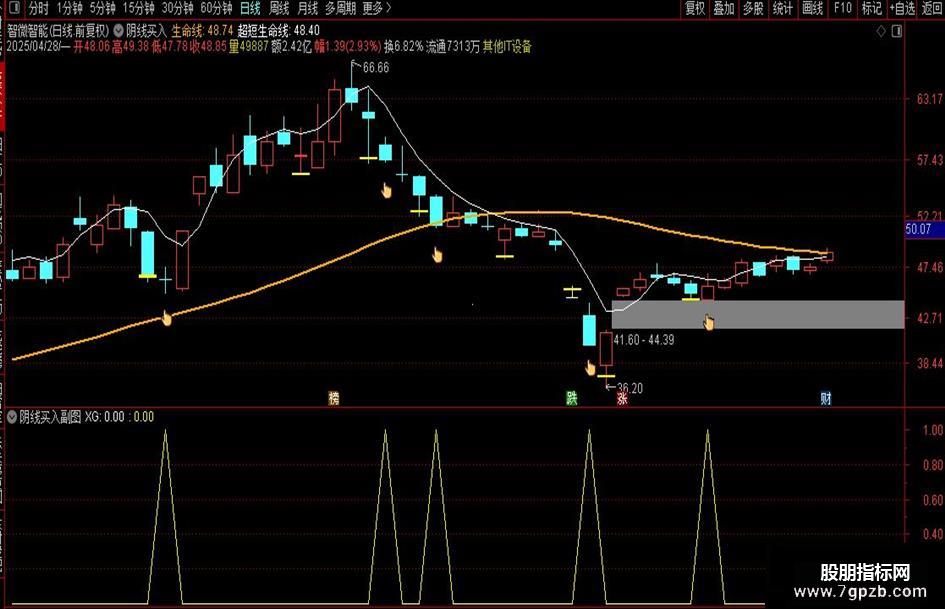The width and height of the screenshot is (945, 609).
Task: Click the panel layout icon at top-left
Action: [x=14, y=8]
